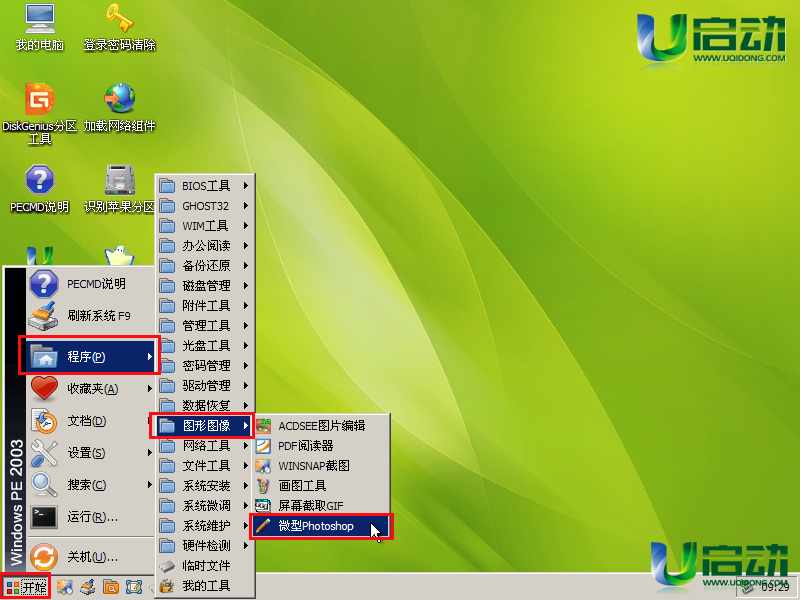
Task: Open the 程序(P) start menu entry
Action: point(90,356)
